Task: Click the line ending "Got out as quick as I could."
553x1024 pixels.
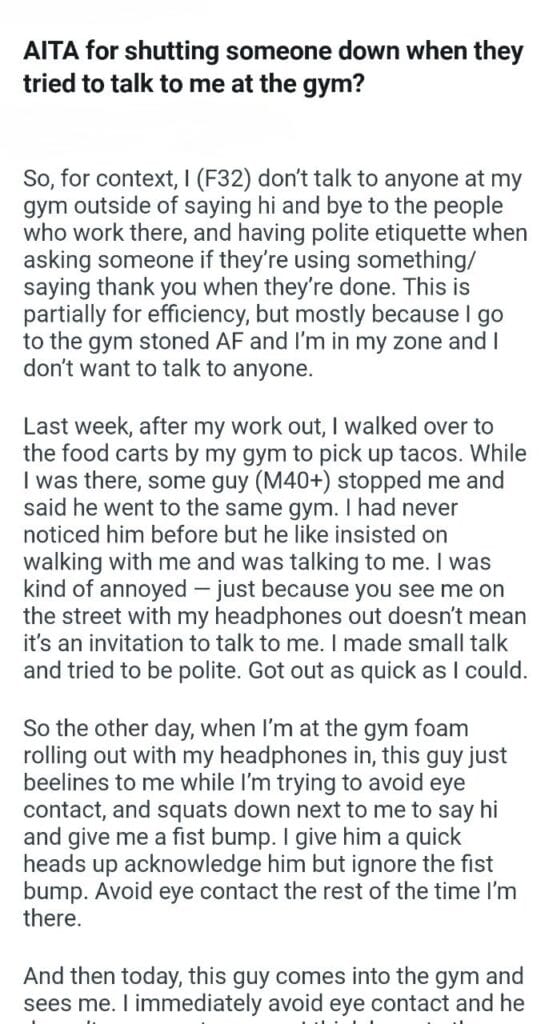Action: pyautogui.click(x=275, y=671)
